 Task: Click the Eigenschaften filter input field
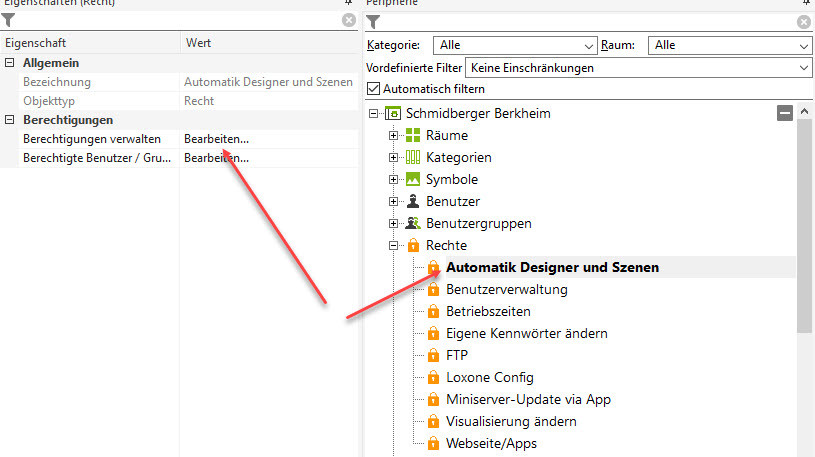(179, 20)
